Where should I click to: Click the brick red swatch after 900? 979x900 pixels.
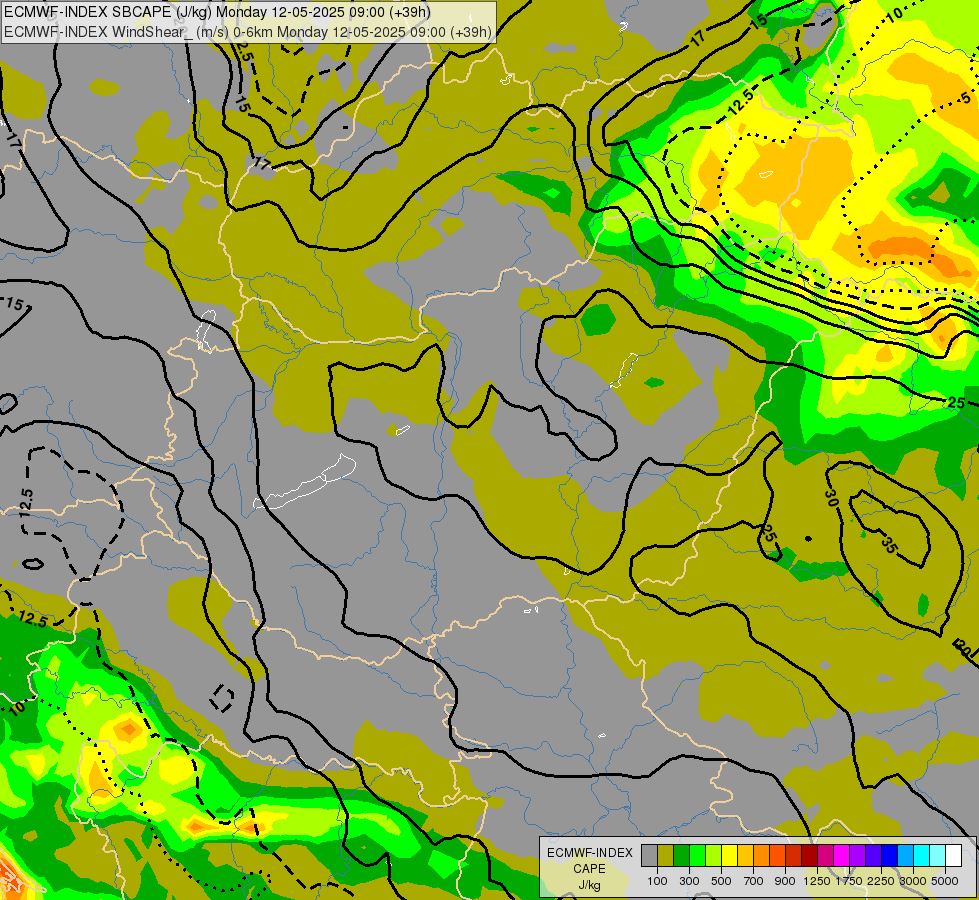[x=794, y=856]
